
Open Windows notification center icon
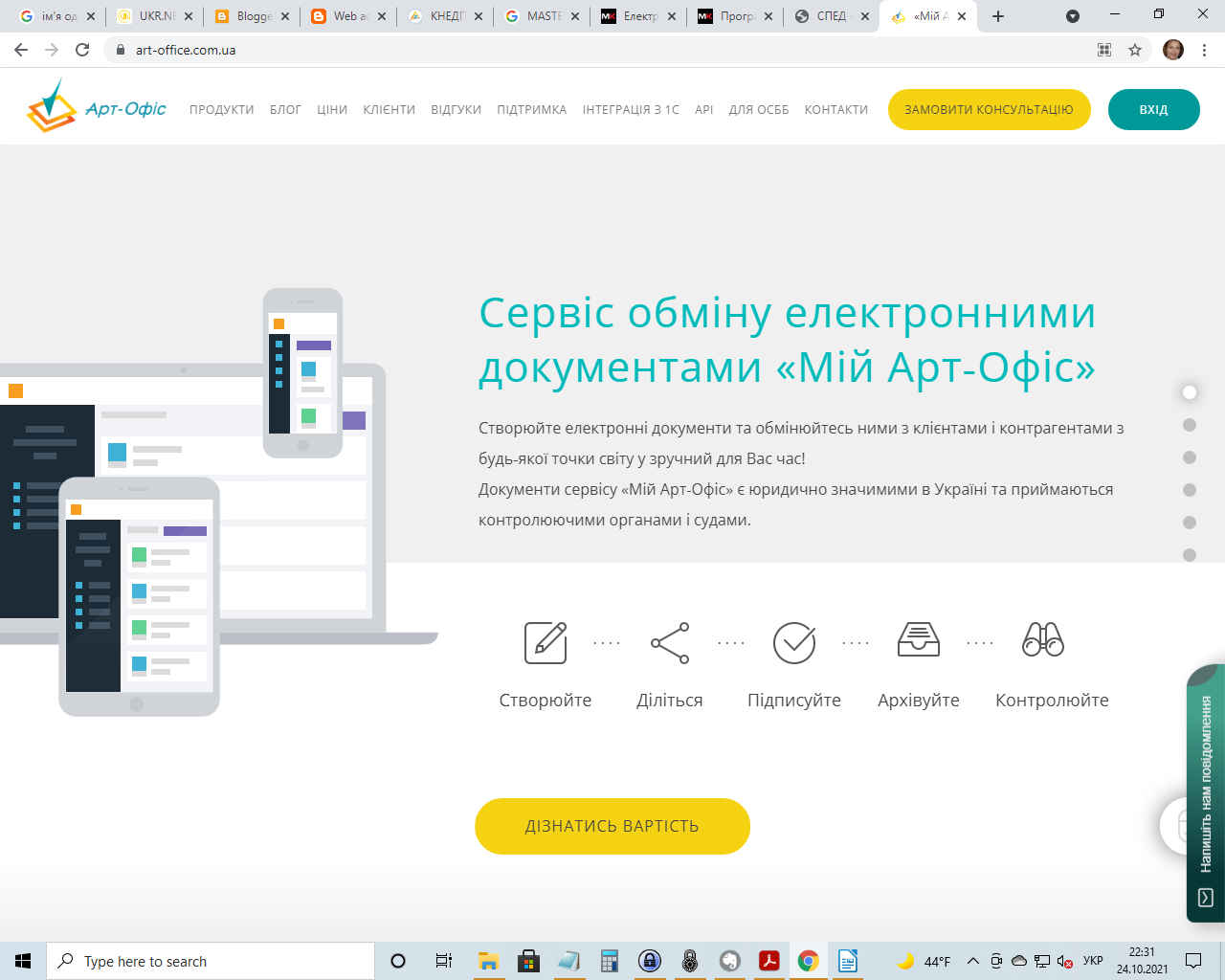click(1193, 961)
